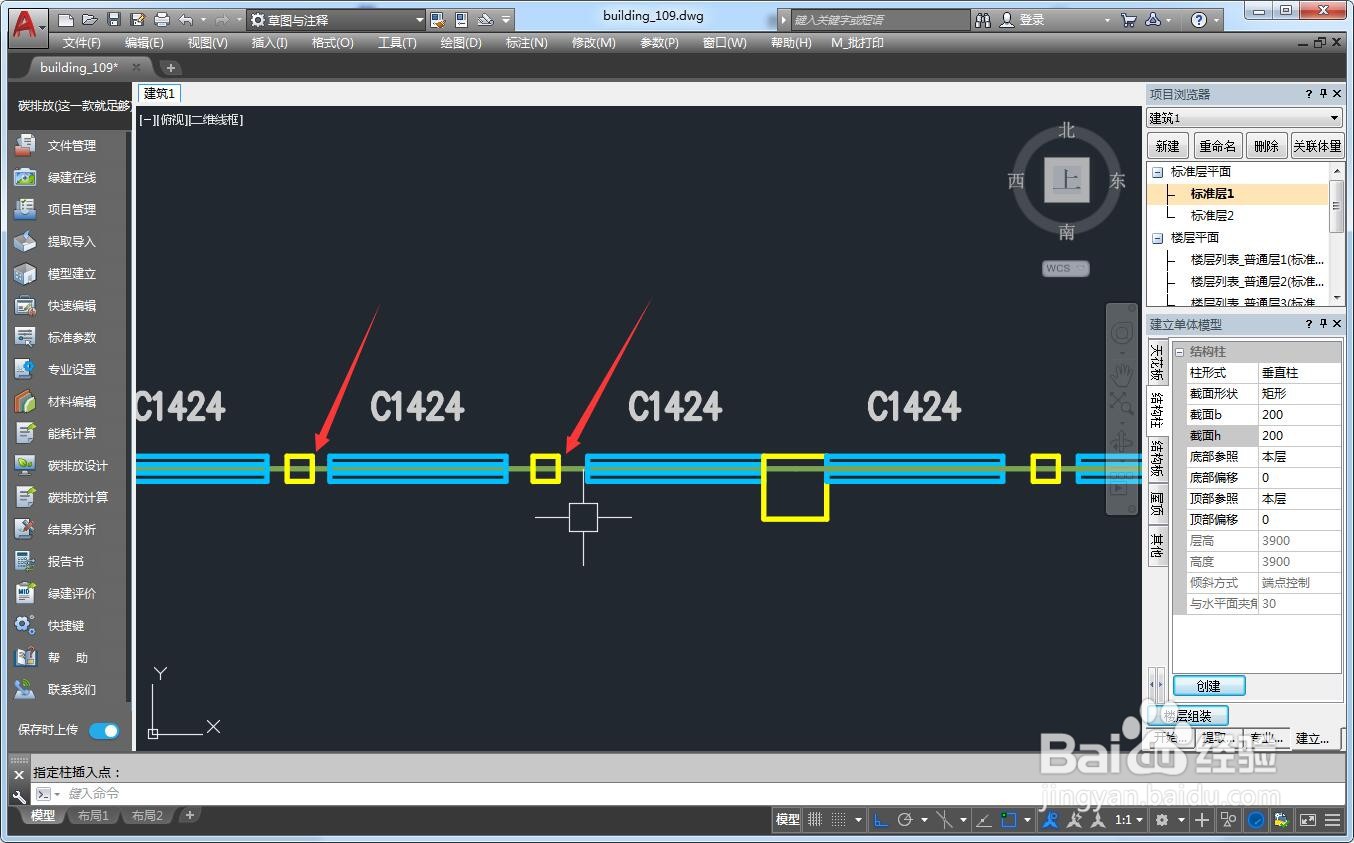Image resolution: width=1354 pixels, height=843 pixels.
Task: Click the 关联体量 button
Action: tap(1317, 146)
